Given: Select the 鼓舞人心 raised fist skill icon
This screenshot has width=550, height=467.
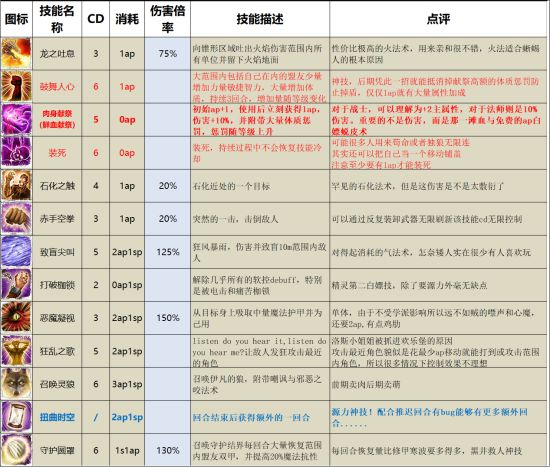Looking at the screenshot, I should click(16, 86).
